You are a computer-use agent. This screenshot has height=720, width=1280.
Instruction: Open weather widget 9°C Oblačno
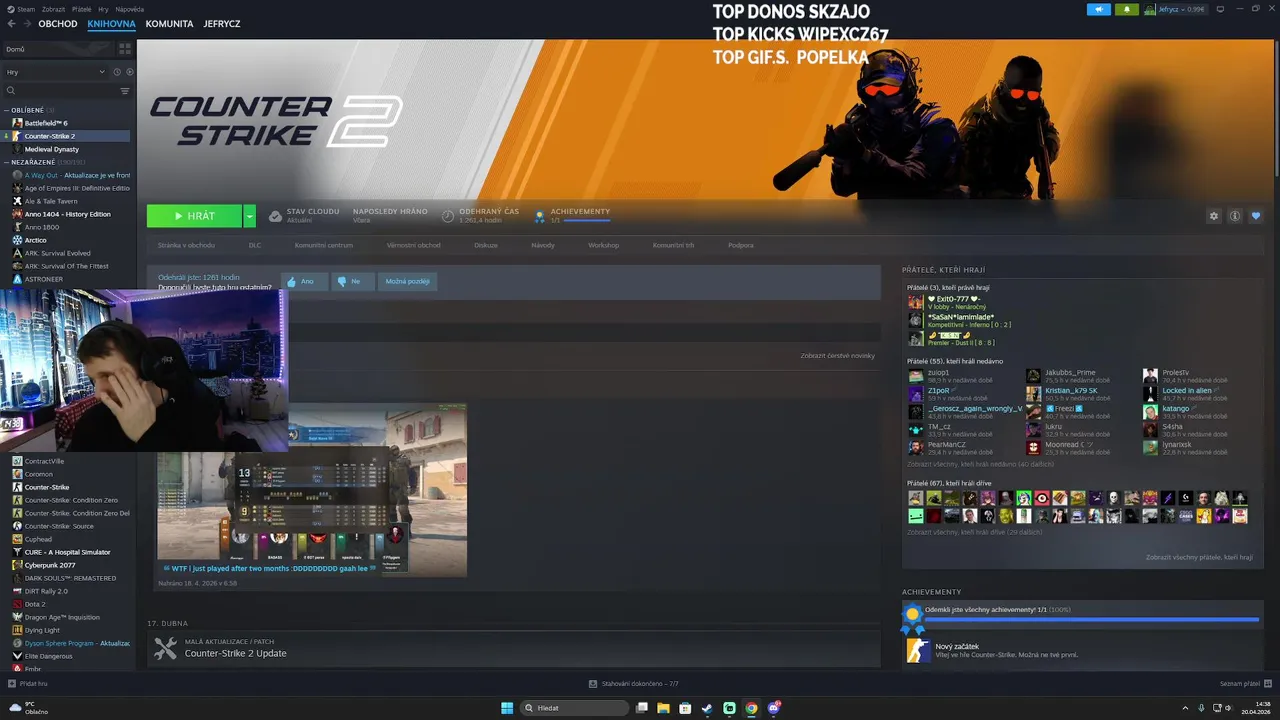click(x=28, y=708)
